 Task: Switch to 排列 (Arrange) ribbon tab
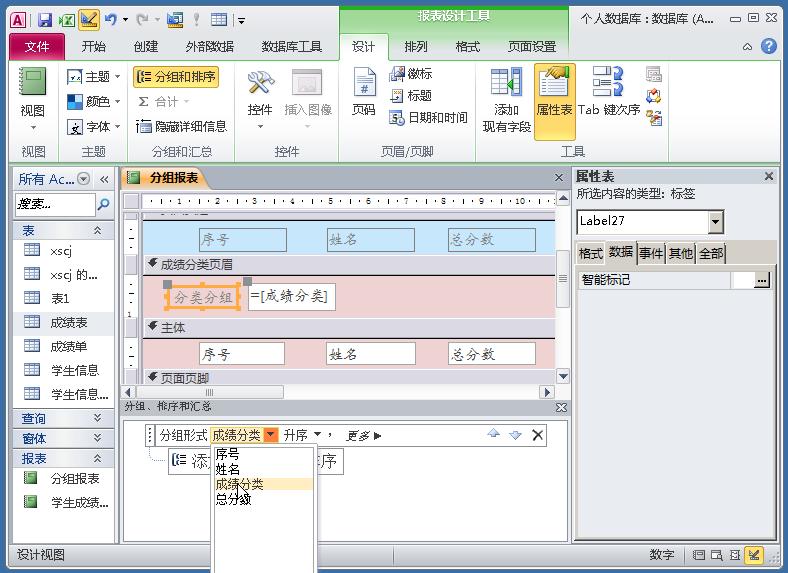click(x=416, y=47)
